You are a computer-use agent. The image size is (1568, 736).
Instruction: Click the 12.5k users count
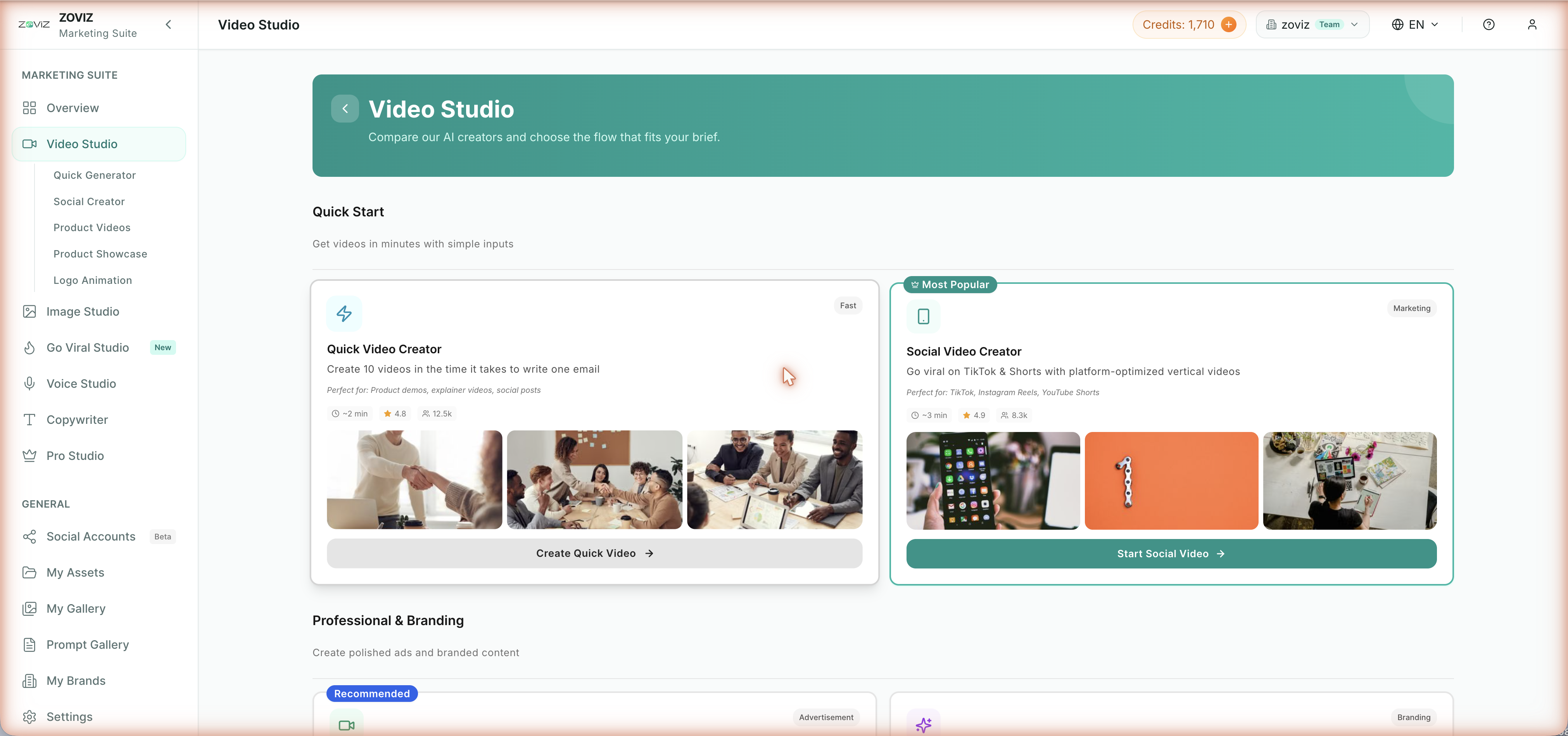437,413
